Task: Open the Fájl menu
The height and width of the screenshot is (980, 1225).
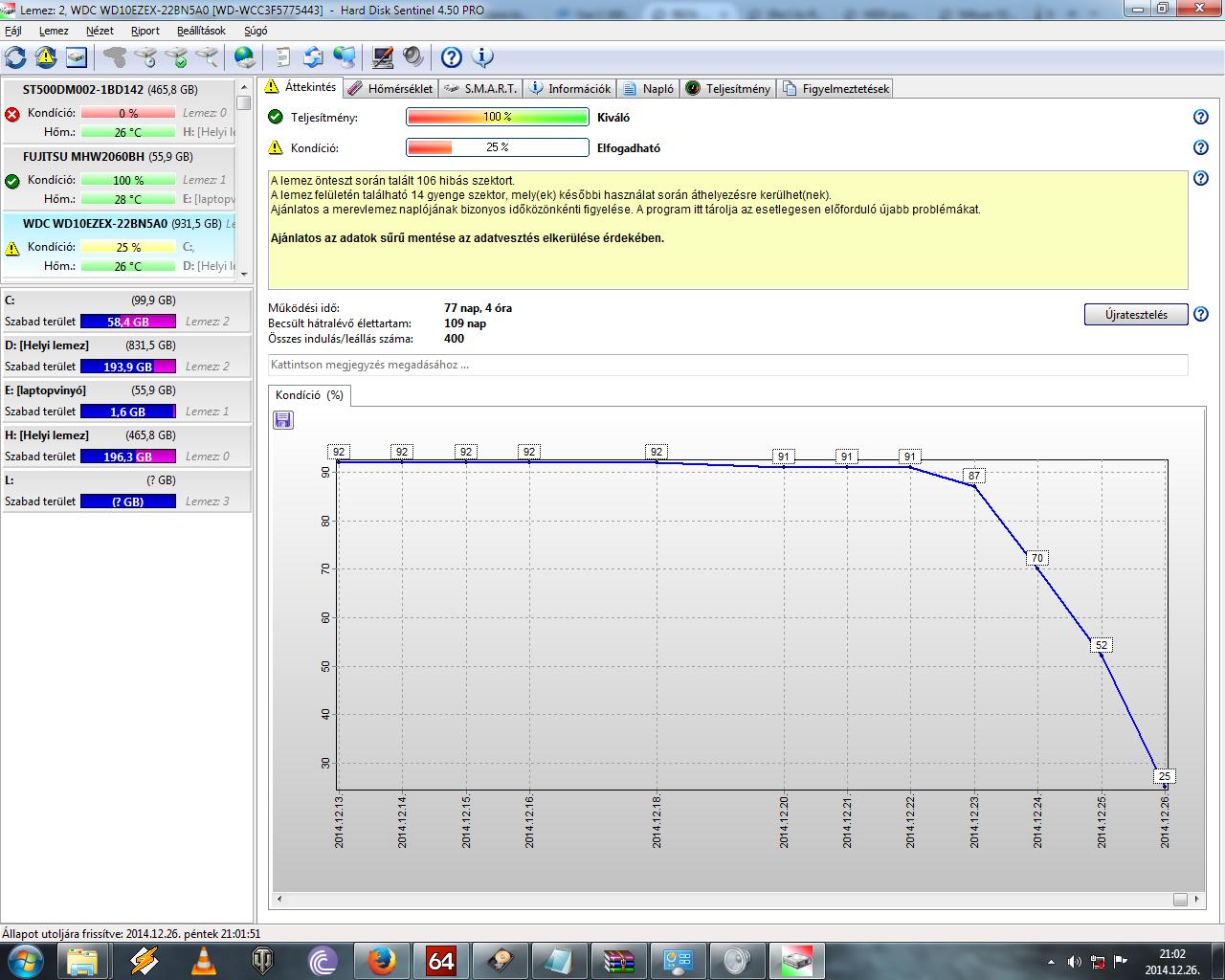Action: (x=13, y=31)
